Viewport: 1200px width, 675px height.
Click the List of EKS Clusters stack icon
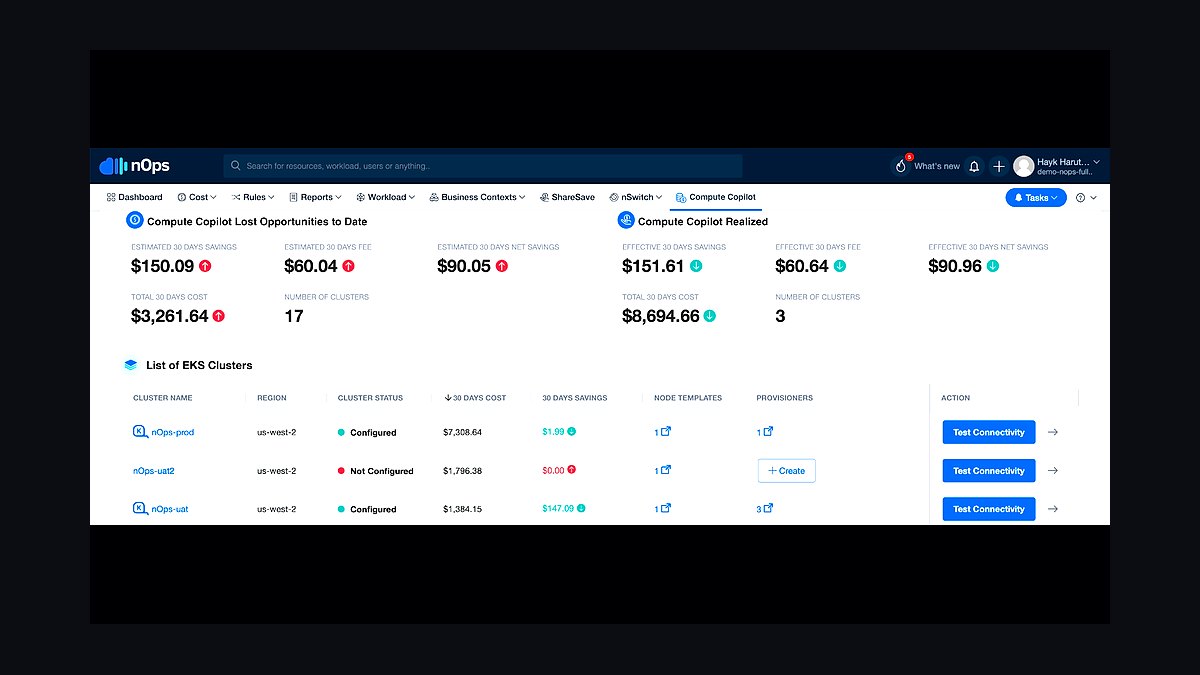tap(131, 365)
